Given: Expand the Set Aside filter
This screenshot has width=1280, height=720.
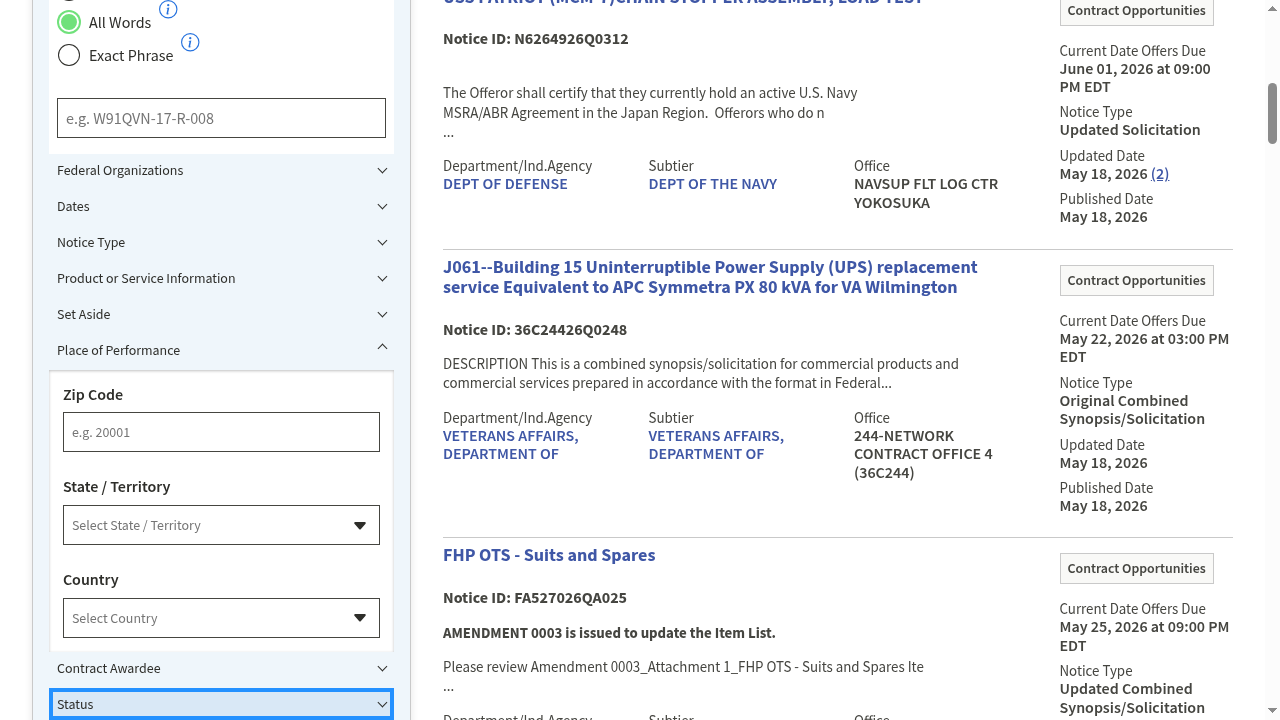Looking at the screenshot, I should (x=221, y=314).
